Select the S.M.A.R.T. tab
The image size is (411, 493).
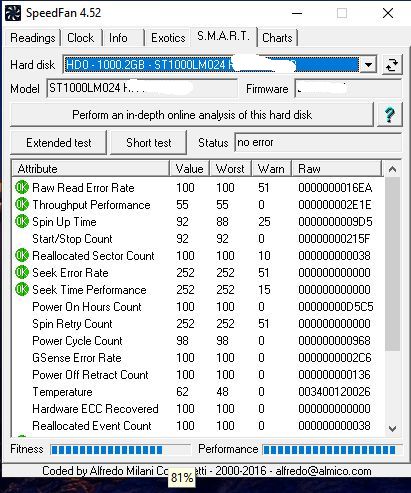223,36
